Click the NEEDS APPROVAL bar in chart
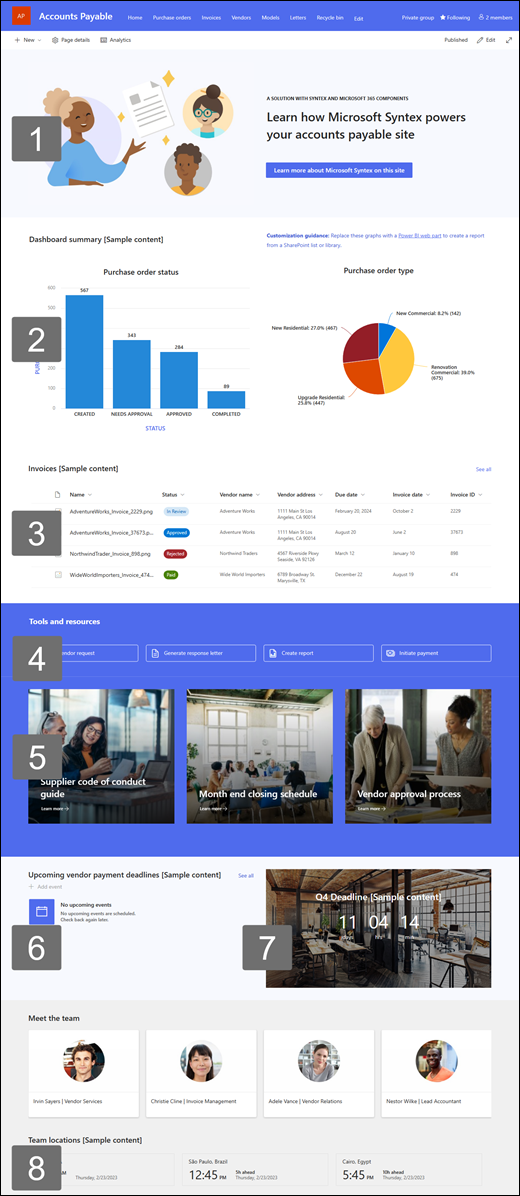Viewport: 520px width, 1196px height. (132, 374)
